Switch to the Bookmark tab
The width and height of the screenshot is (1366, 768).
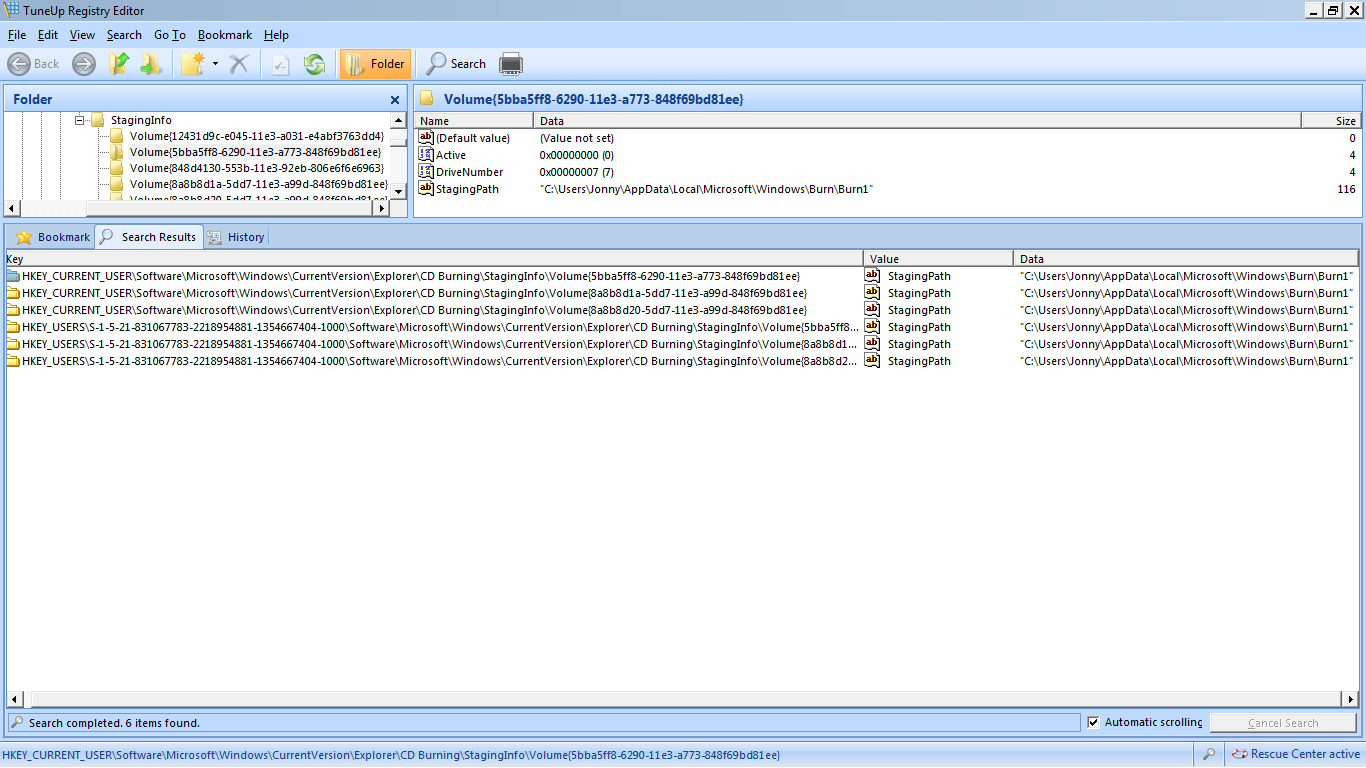53,237
